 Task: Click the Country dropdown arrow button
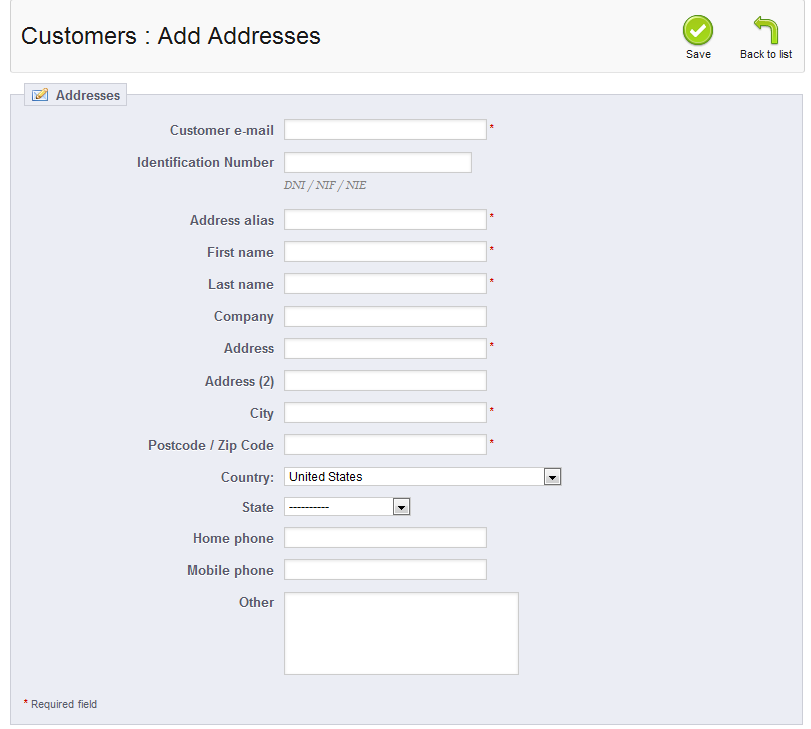pos(552,477)
